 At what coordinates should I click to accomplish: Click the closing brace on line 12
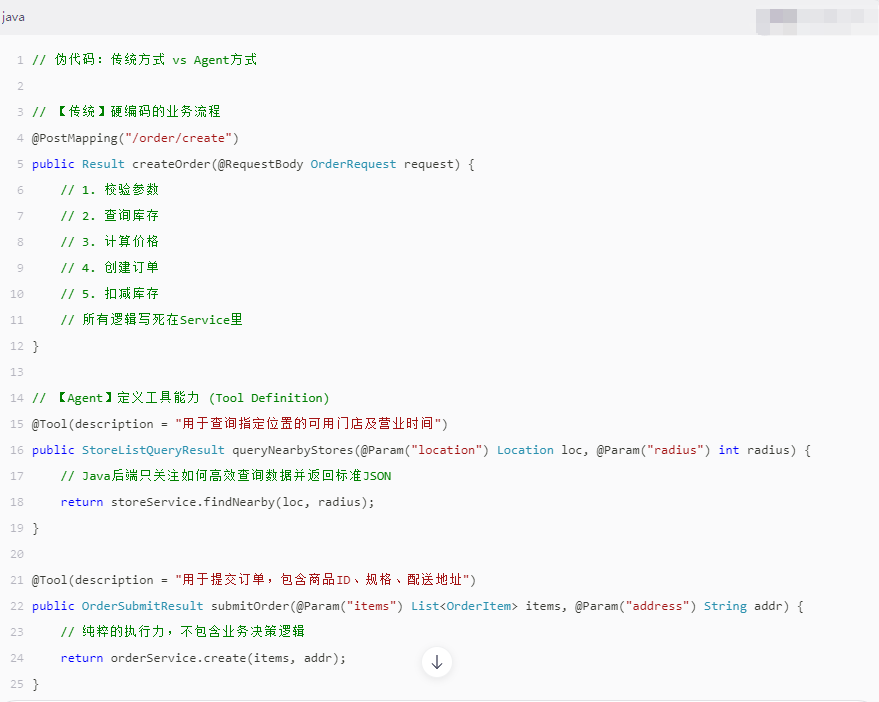(x=35, y=346)
